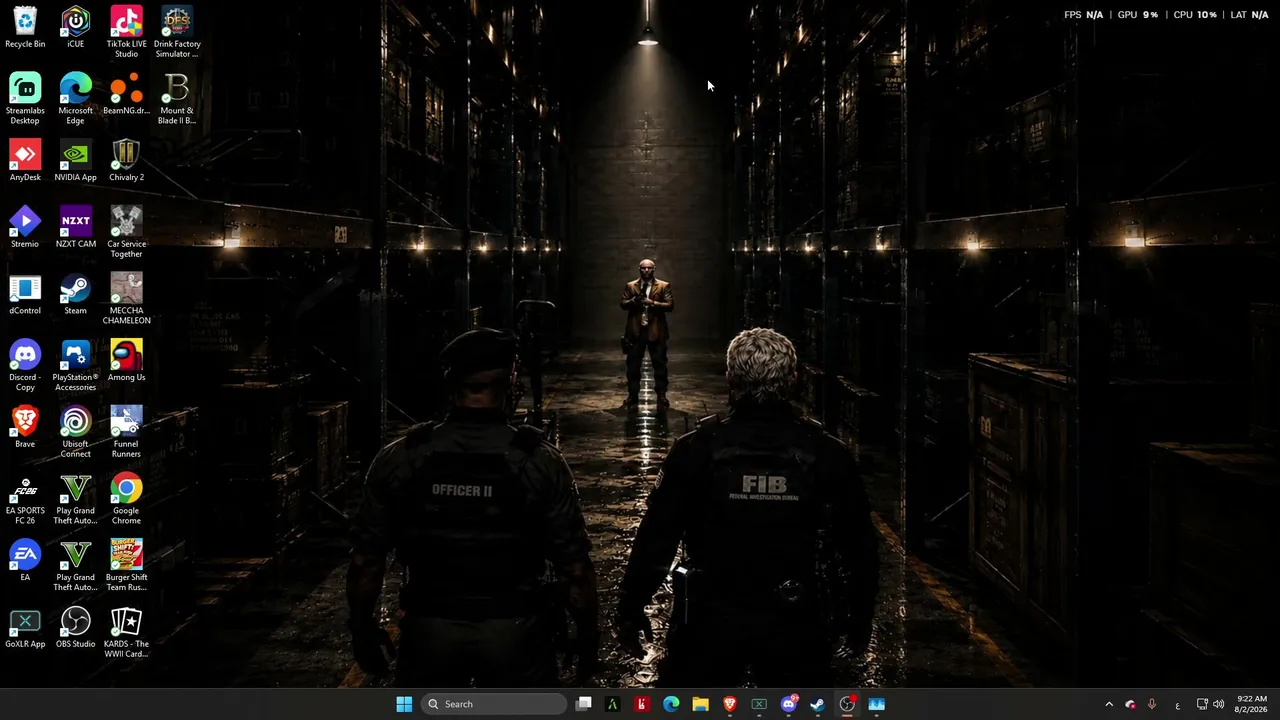Select the GoXLR App desktop icon
The height and width of the screenshot is (720, 1280).
pos(25,628)
